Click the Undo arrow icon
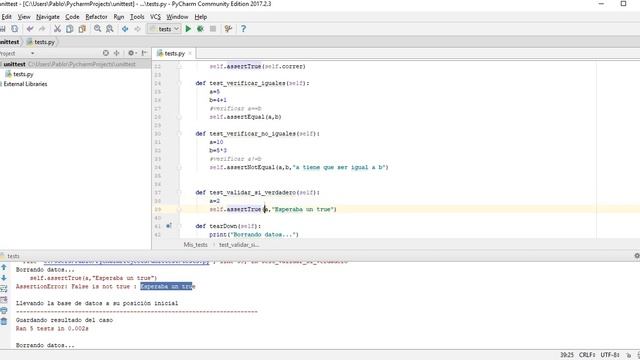 coord(30,29)
